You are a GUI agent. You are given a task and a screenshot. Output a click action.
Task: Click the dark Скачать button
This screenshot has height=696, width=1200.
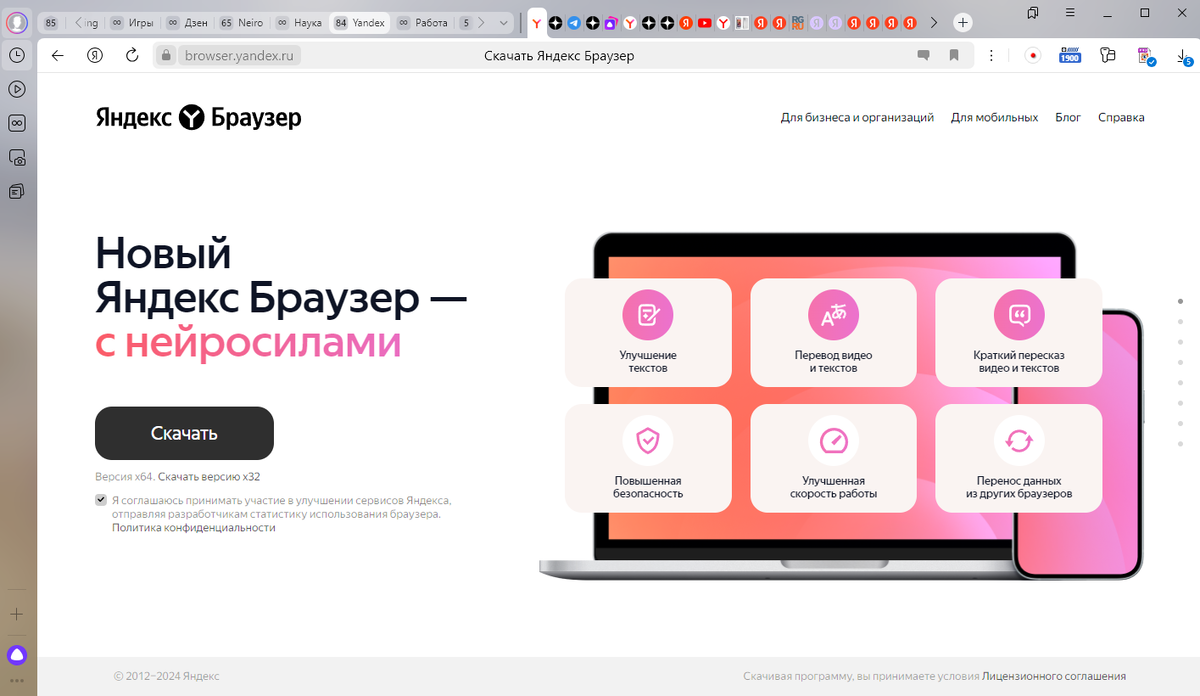(184, 433)
